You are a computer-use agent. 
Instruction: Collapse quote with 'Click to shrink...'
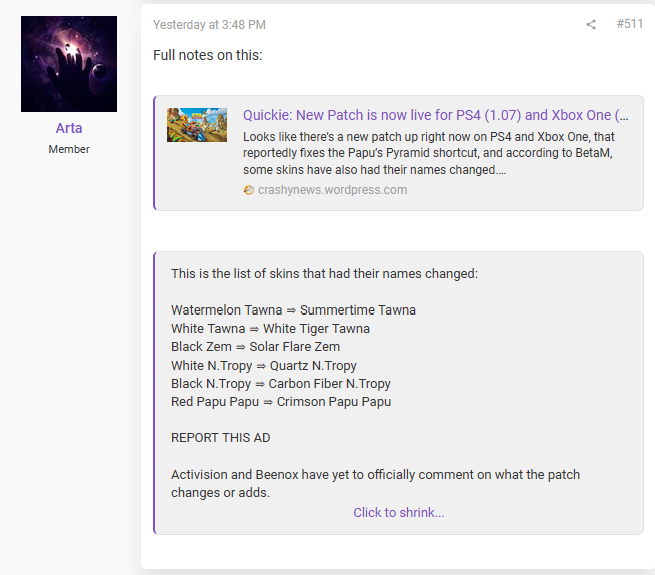399,512
